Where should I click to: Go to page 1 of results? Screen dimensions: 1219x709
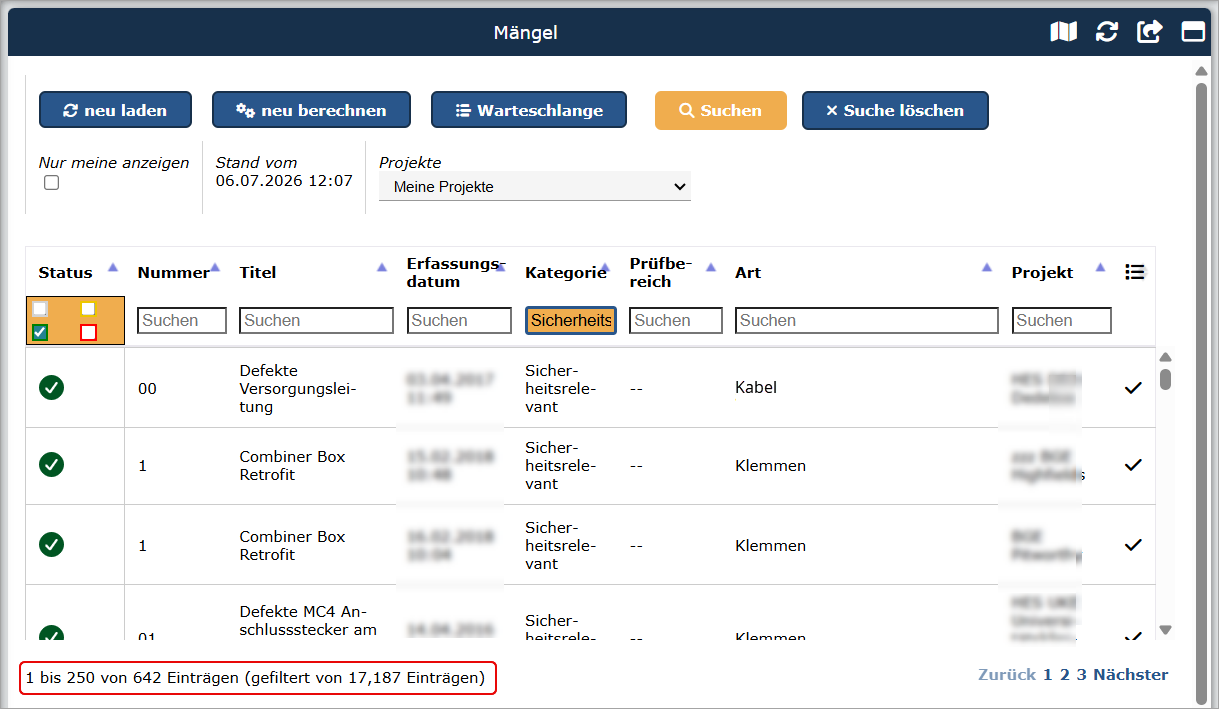click(1047, 675)
